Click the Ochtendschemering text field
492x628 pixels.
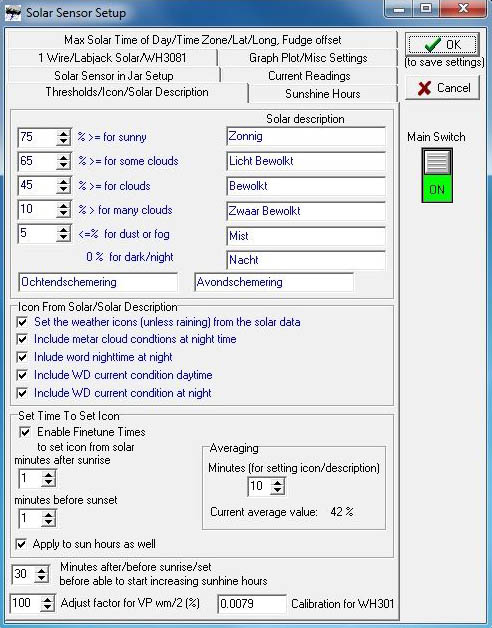pyautogui.click(x=98, y=282)
